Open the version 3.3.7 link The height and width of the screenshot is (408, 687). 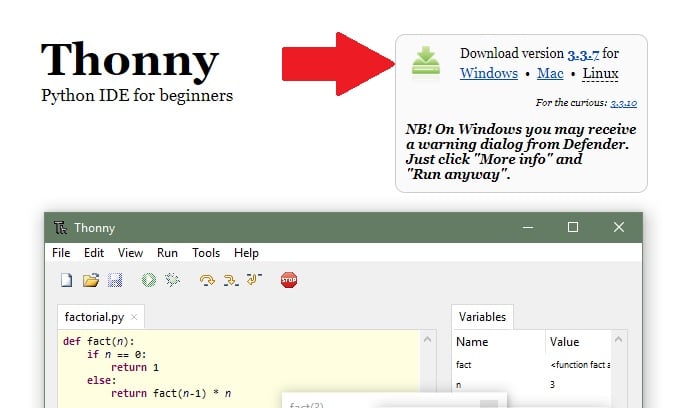pos(583,54)
